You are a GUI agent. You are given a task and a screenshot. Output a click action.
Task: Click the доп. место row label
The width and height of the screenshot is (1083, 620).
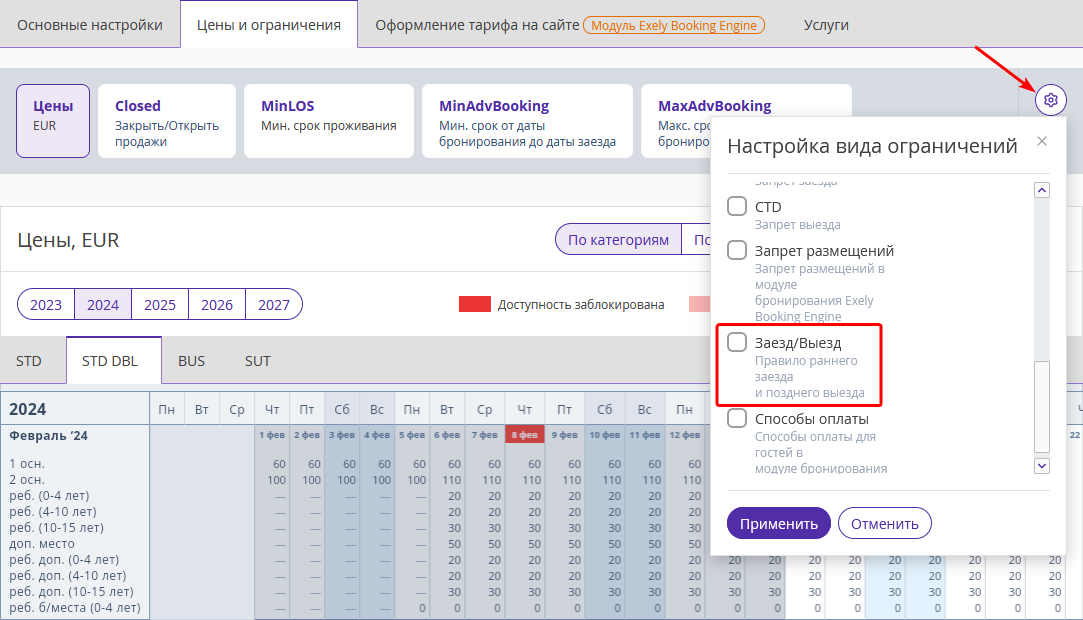coord(42,543)
